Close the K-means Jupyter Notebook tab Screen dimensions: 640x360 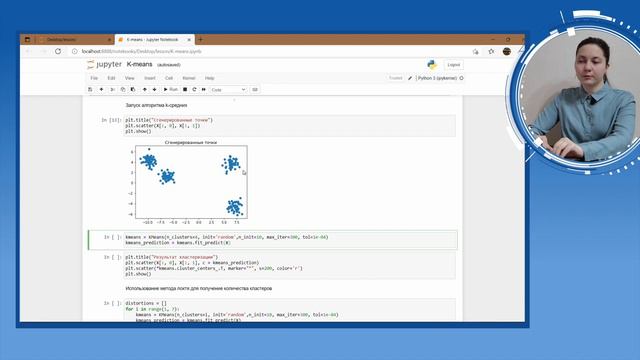pyautogui.click(x=189, y=40)
